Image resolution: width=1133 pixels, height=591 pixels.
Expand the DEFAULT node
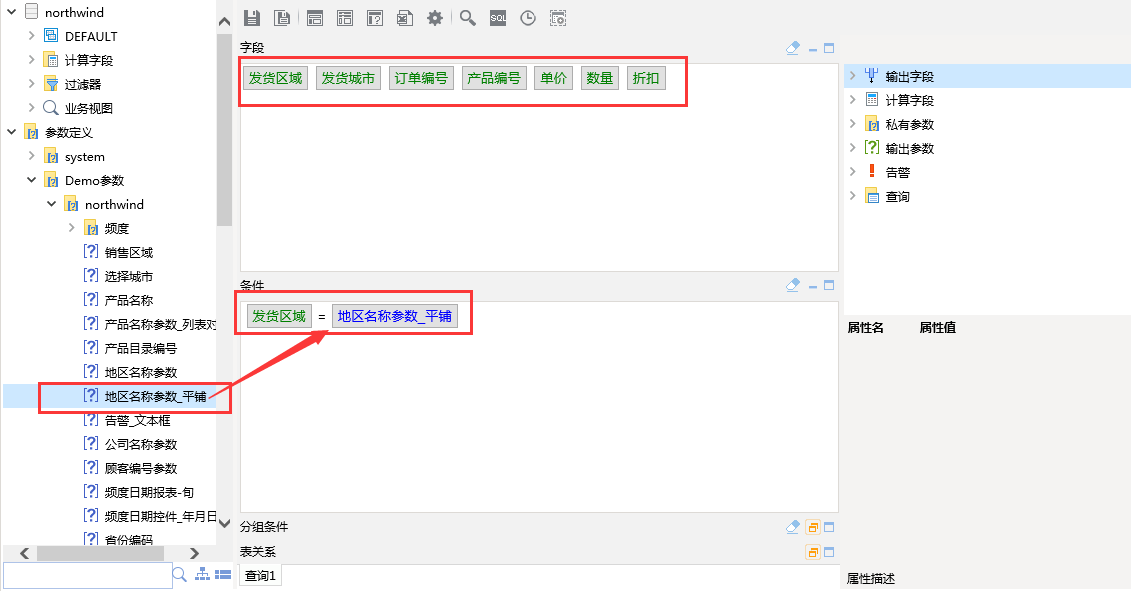tap(31, 35)
